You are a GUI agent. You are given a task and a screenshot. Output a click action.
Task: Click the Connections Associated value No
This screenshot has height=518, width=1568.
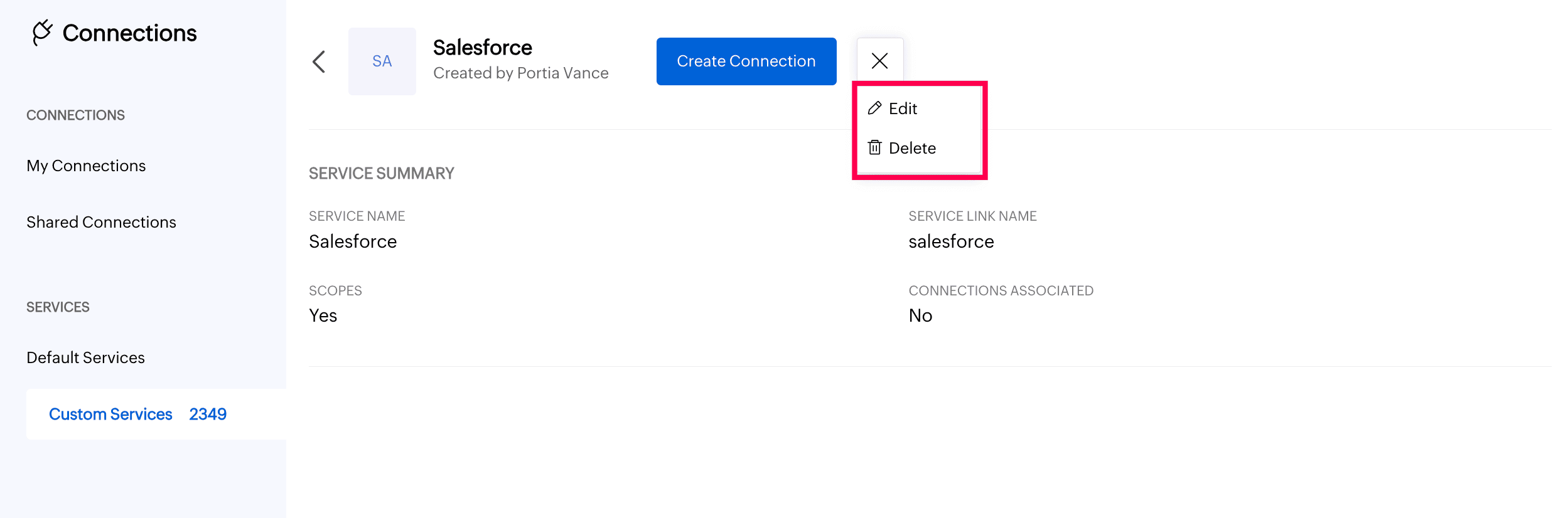[920, 315]
